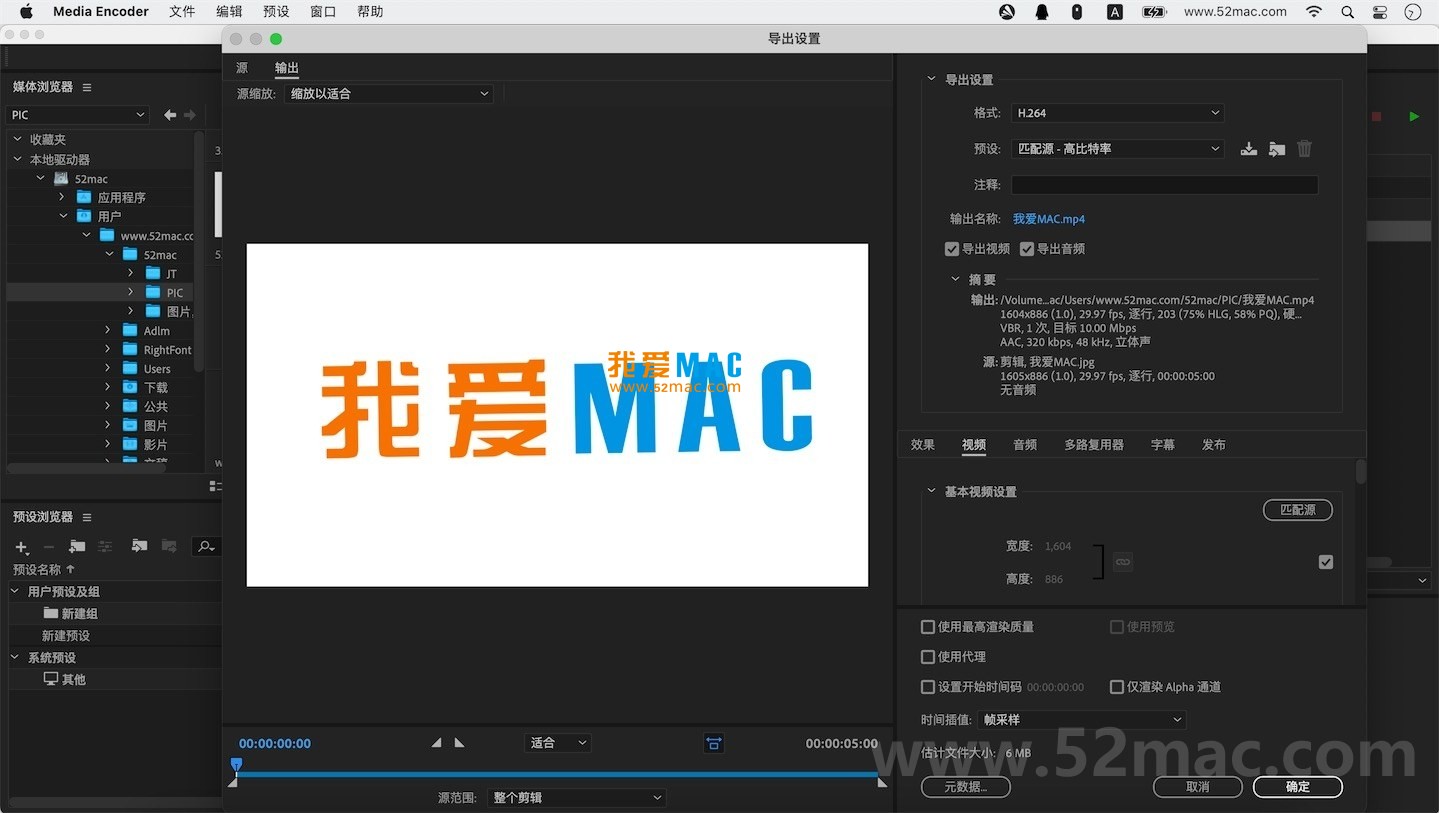The height and width of the screenshot is (813, 1439).
Task: Click the aspect ratio correction toggle icon
Action: point(713,743)
